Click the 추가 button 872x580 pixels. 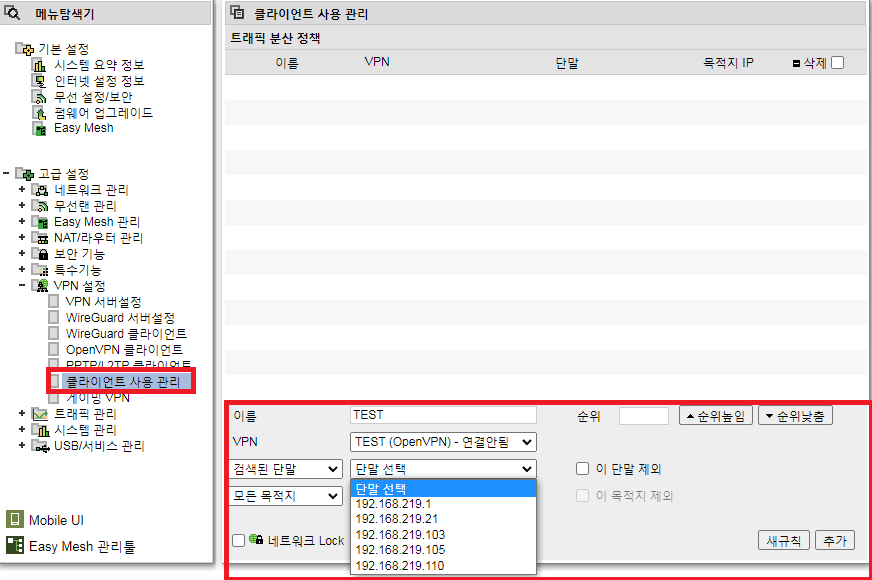click(834, 540)
